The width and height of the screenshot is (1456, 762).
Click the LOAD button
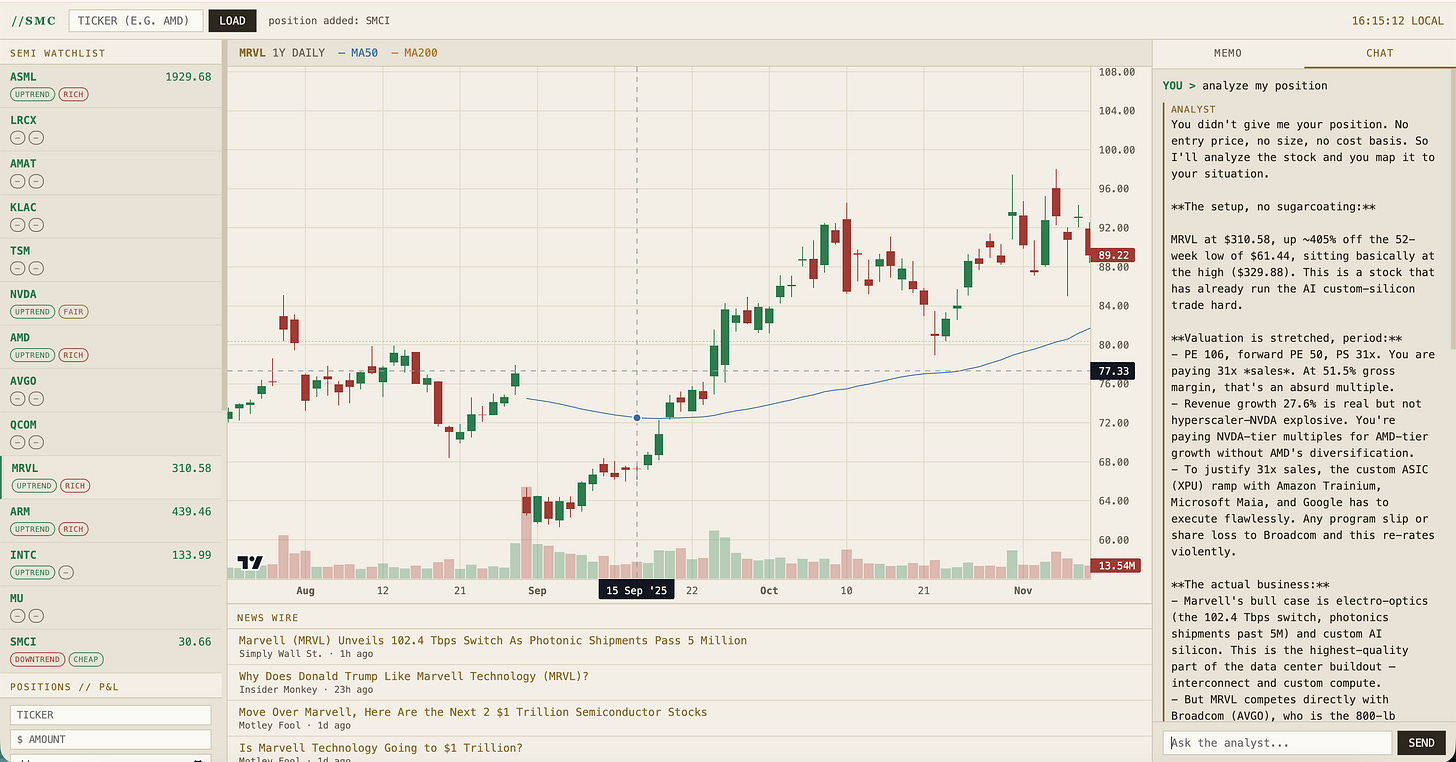click(232, 20)
